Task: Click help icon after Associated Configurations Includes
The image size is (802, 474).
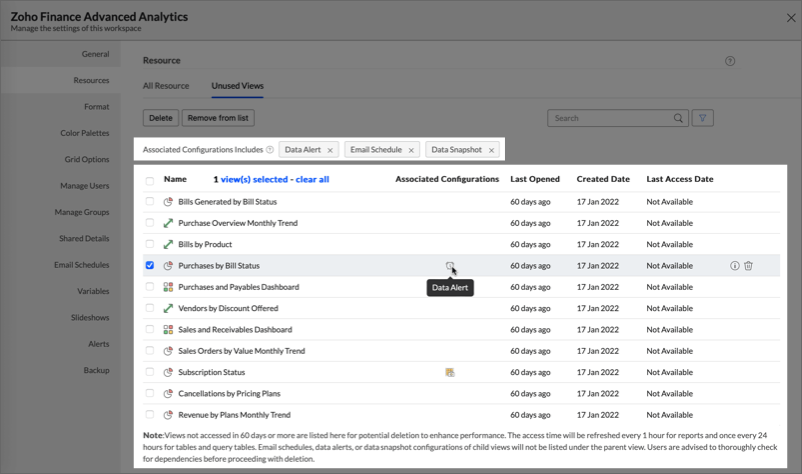Action: 270,150
